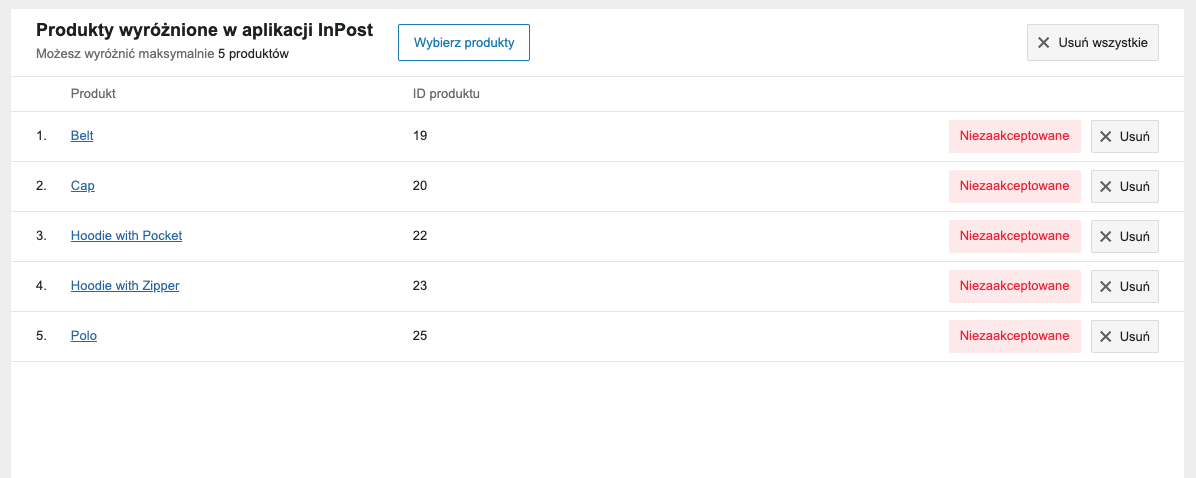Follow the Hoodie with Pocket link
1196x478 pixels.
126,236
